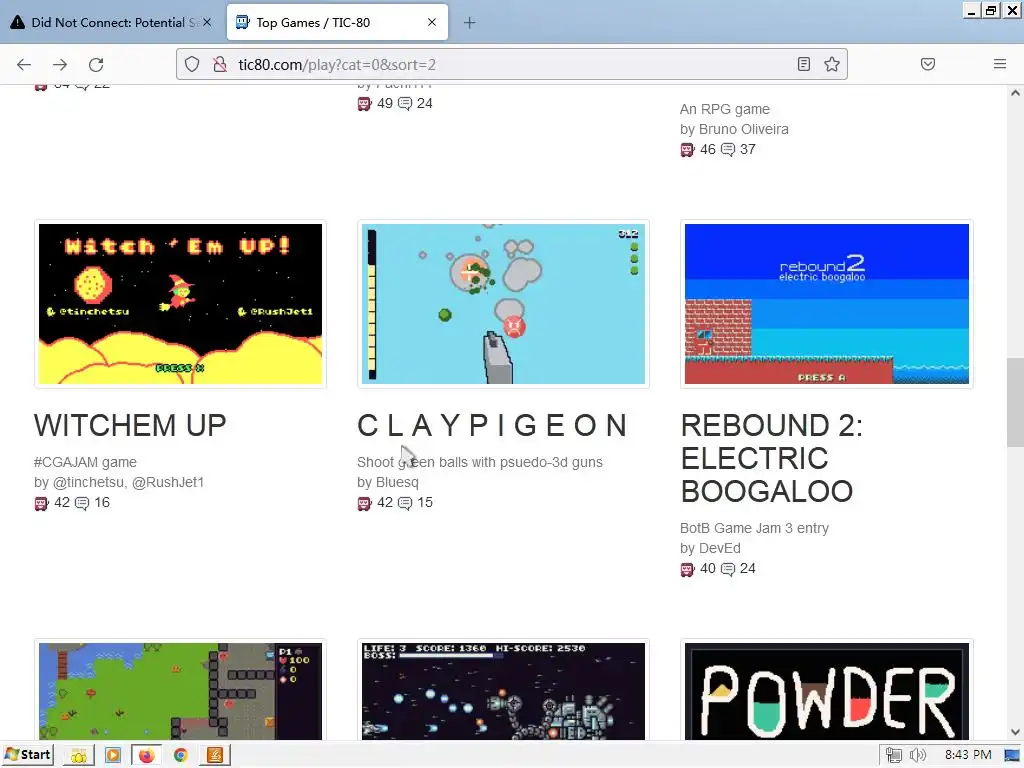This screenshot has height=768, width=1024.
Task: Go back with the browser back arrow
Action: pyautogui.click(x=24, y=64)
